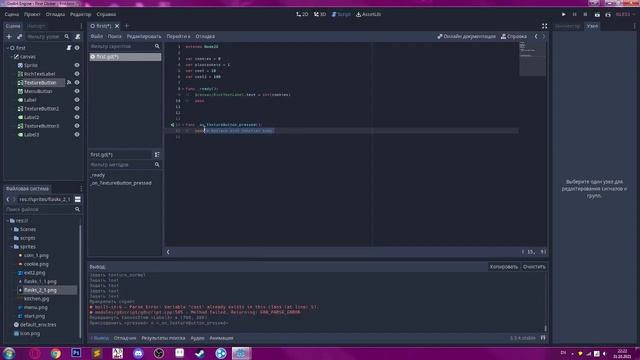Open the Отладчик bottom panel
640x360 pixels.
(125, 338)
